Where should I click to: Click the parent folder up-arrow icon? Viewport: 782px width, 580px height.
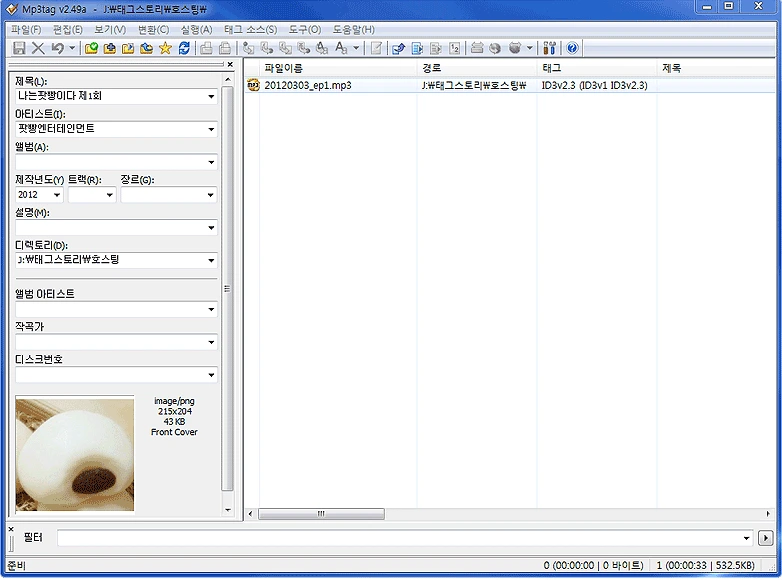click(x=147, y=48)
